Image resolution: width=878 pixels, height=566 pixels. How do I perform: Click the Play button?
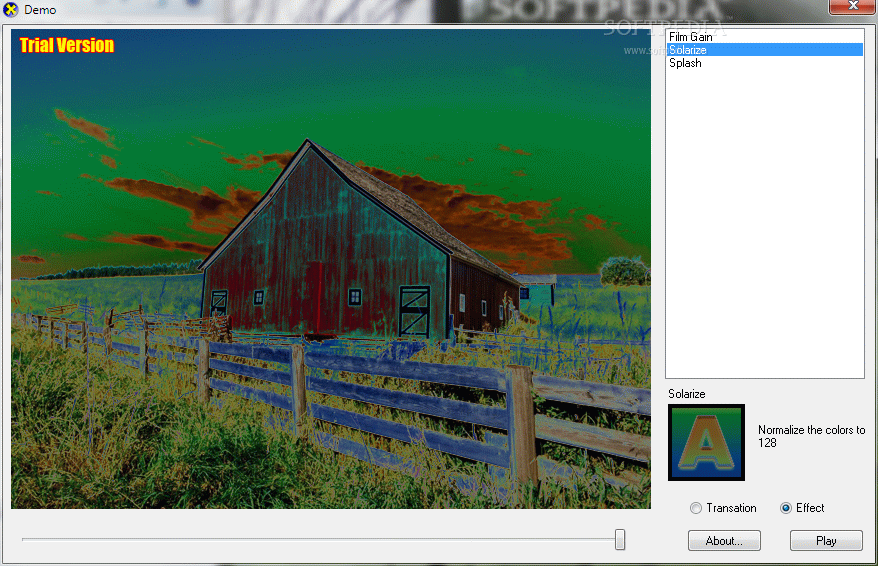[826, 541]
